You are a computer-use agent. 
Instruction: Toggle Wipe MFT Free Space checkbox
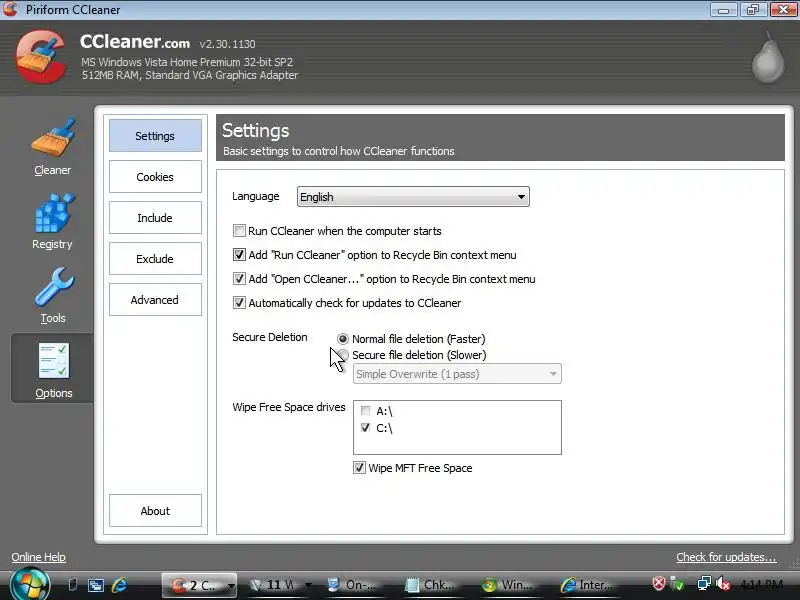pyautogui.click(x=359, y=468)
